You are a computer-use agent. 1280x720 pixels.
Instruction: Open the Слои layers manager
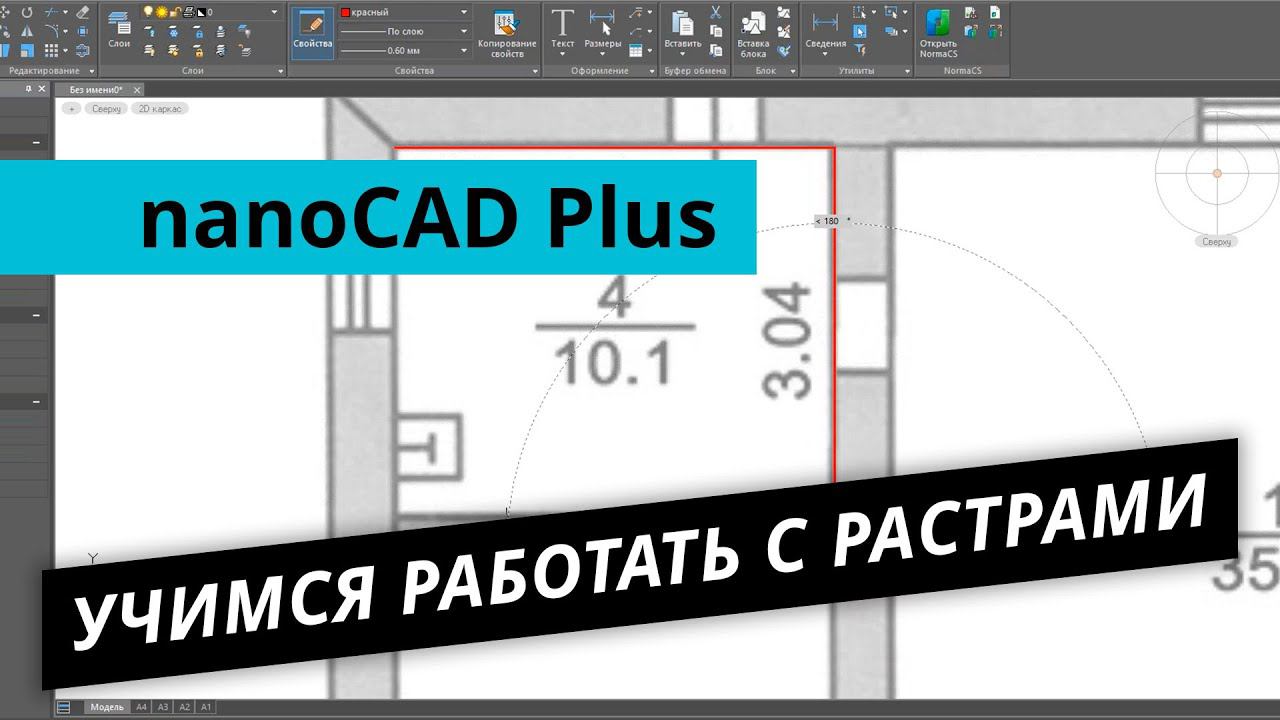[119, 28]
